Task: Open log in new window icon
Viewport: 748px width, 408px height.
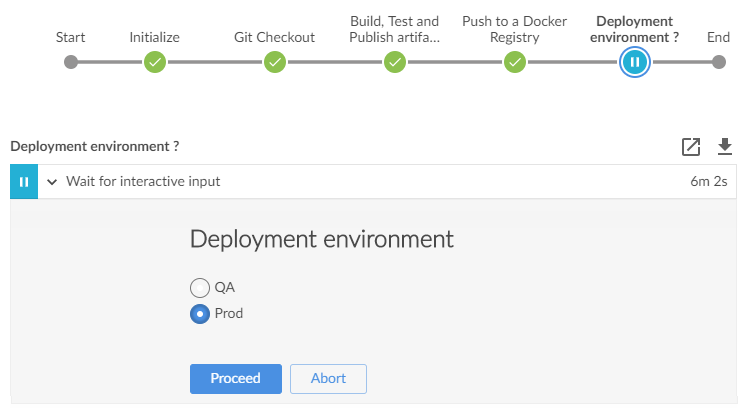Action: click(x=691, y=147)
